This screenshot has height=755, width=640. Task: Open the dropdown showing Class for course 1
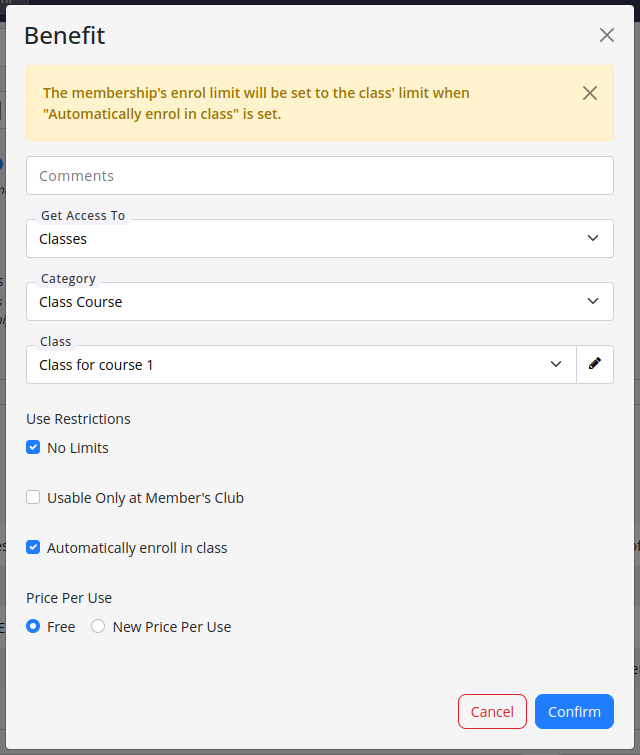pyautogui.click(x=290, y=365)
